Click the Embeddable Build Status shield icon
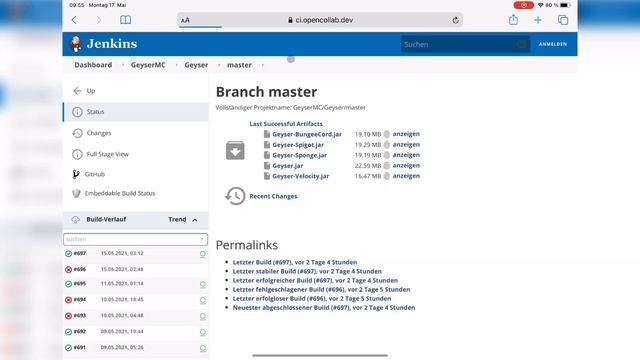This screenshot has width=640, height=360. [76, 193]
